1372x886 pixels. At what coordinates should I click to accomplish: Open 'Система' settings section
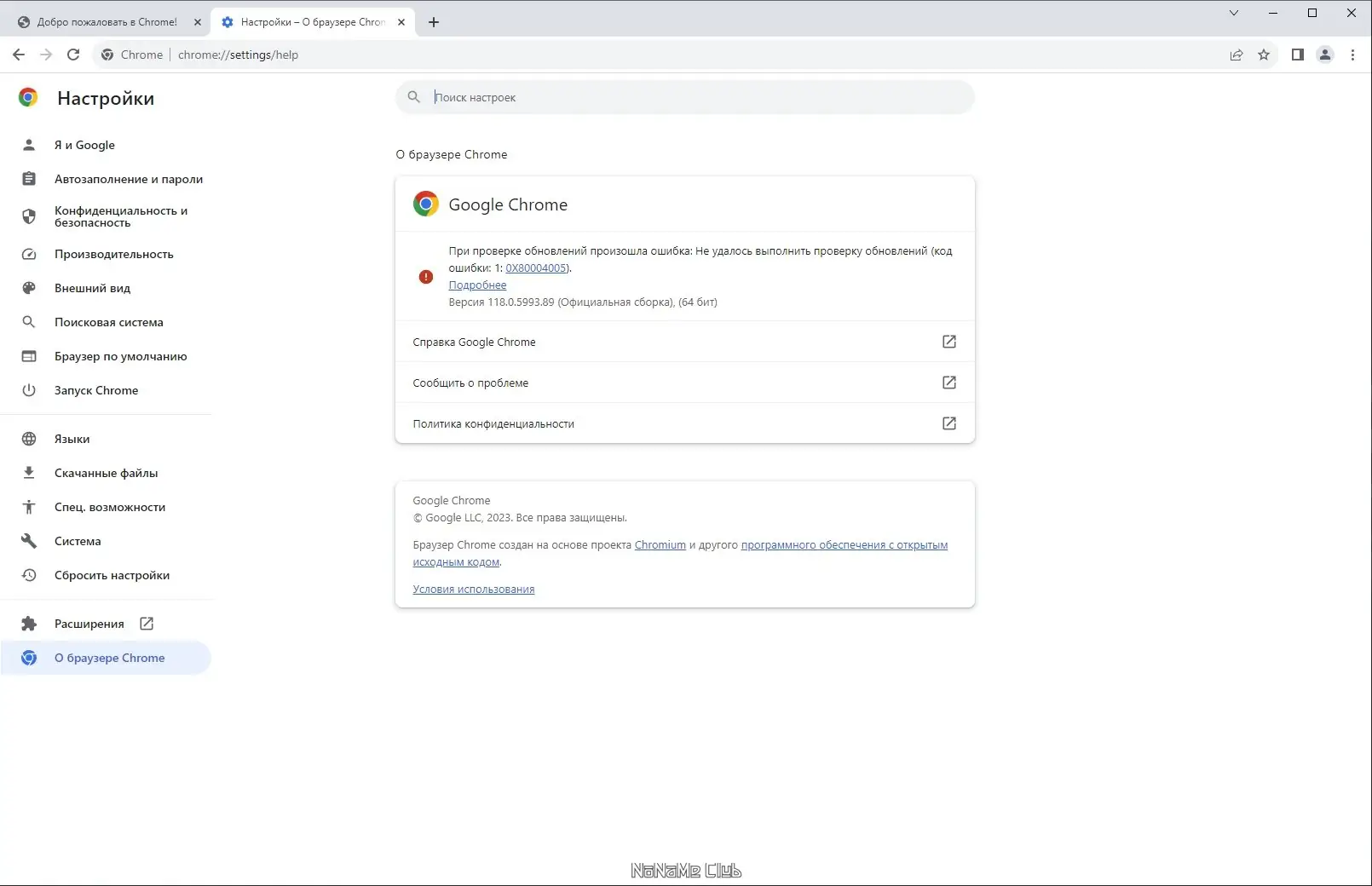[x=106, y=541]
